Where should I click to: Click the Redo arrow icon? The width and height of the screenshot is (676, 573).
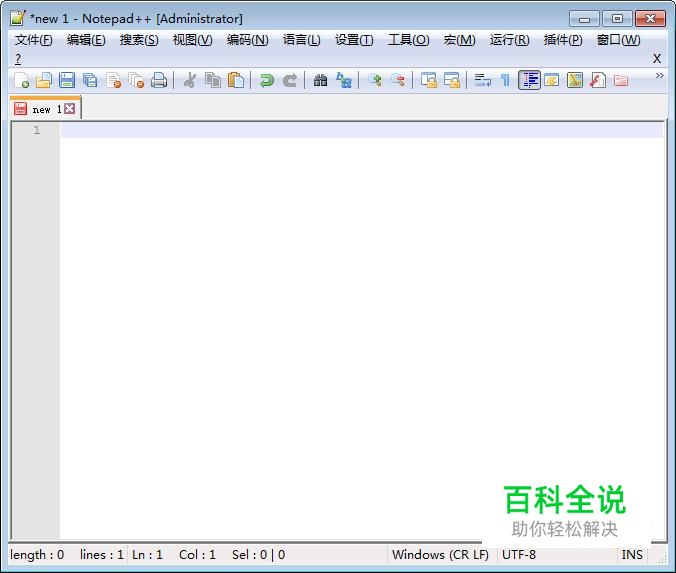click(290, 81)
